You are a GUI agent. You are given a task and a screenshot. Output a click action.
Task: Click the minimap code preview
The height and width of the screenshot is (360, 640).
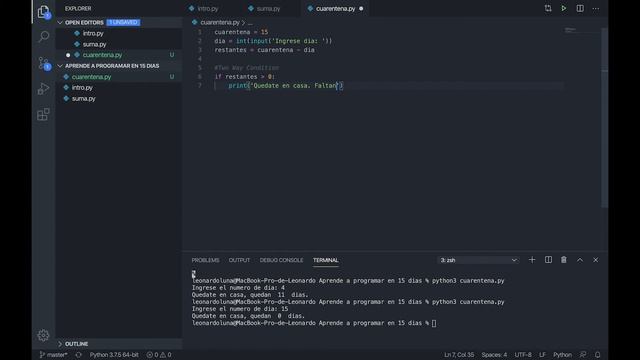pos(571,30)
